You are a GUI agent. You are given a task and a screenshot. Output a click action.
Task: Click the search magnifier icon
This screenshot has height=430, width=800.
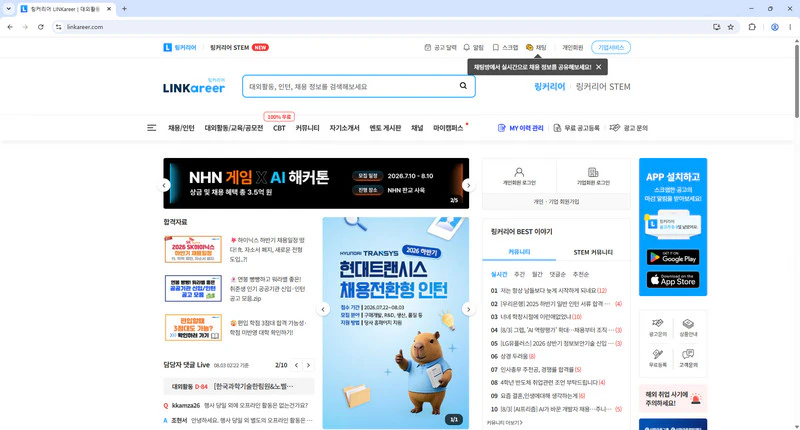[x=463, y=86]
